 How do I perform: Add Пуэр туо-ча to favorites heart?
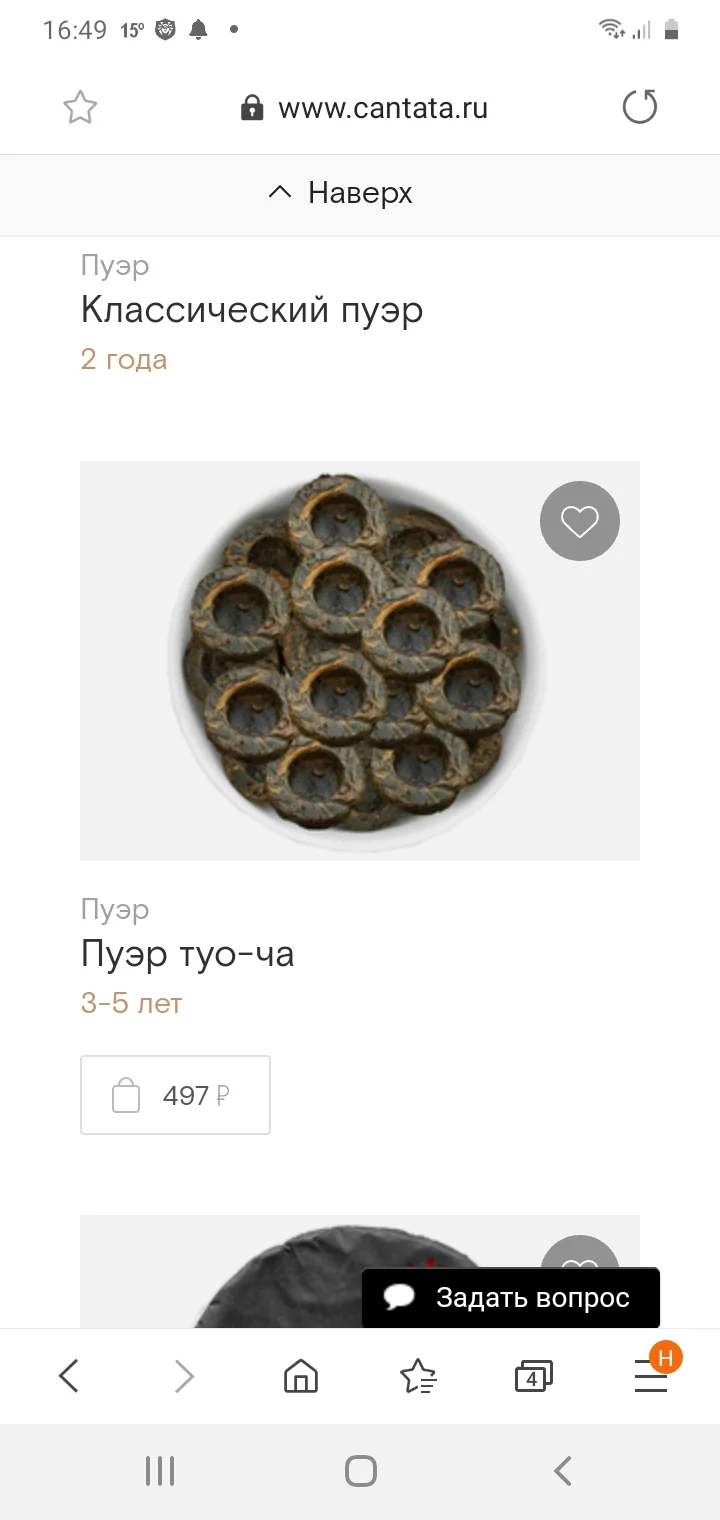coord(579,521)
